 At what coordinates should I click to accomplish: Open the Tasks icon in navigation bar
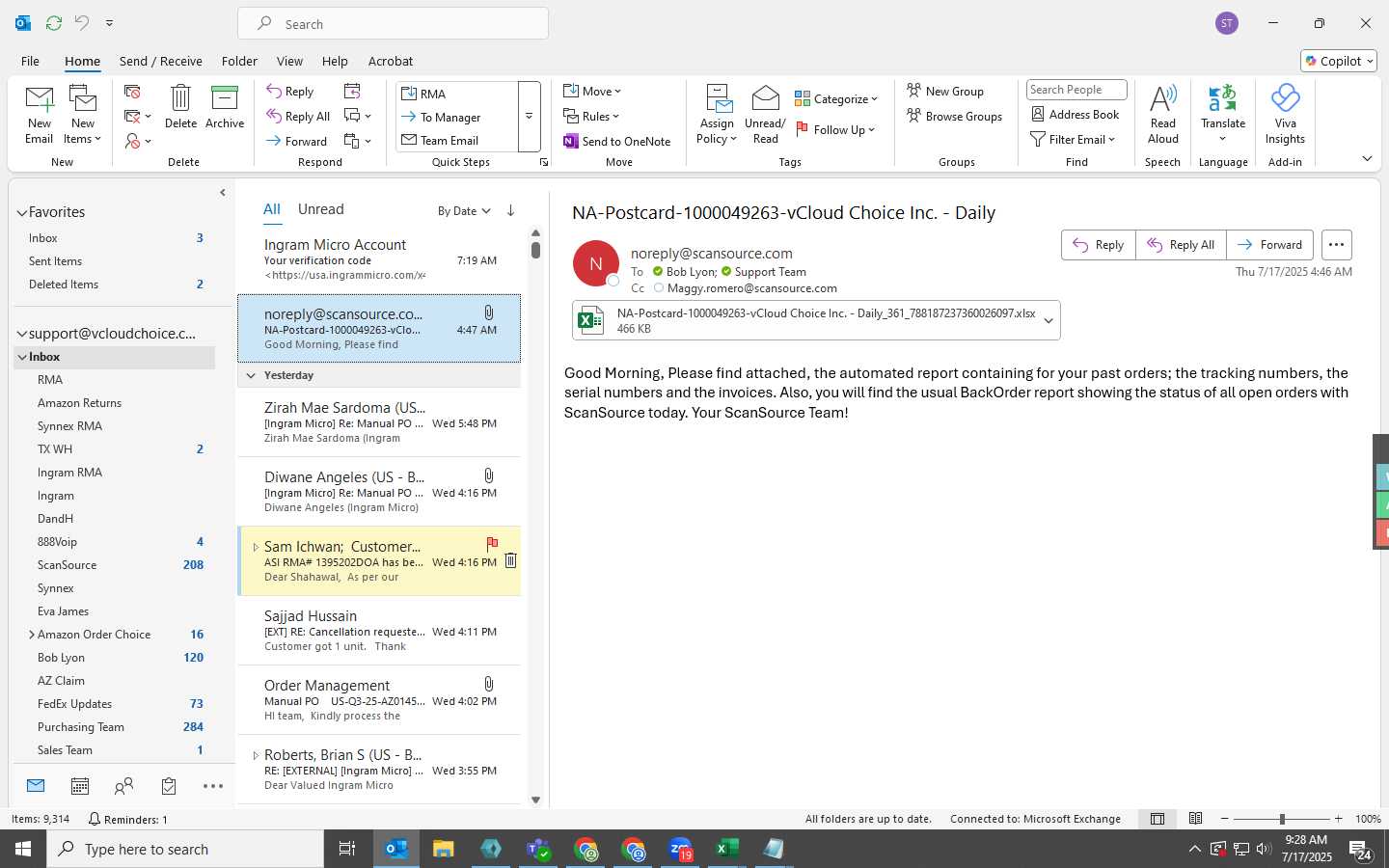pos(169,786)
